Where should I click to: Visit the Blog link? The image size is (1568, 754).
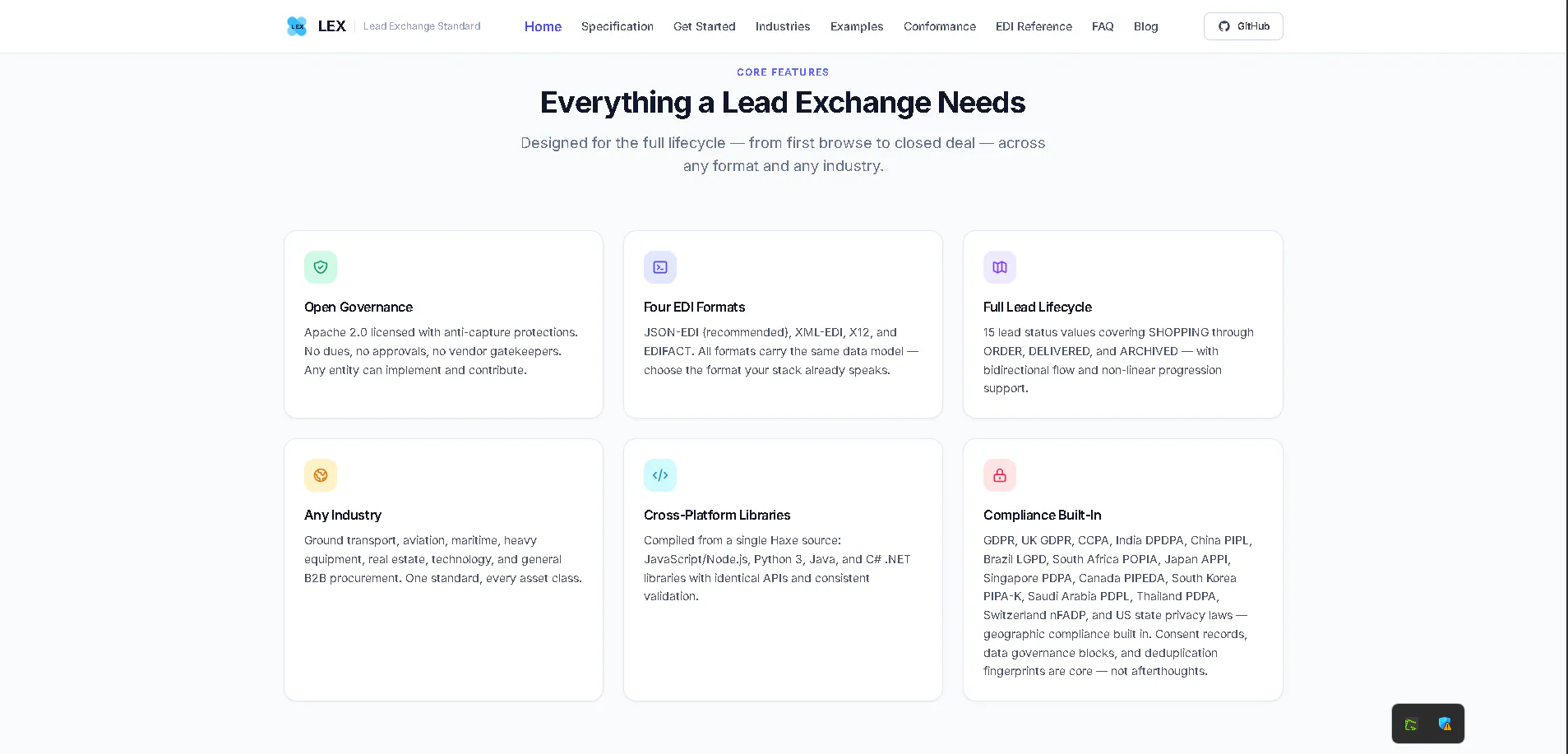(1145, 26)
